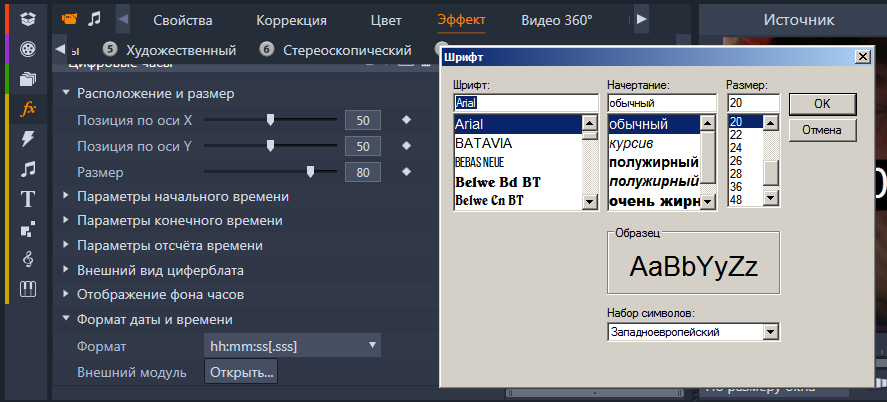Select the Эффект tab
The image size is (887, 402).
(x=461, y=20)
